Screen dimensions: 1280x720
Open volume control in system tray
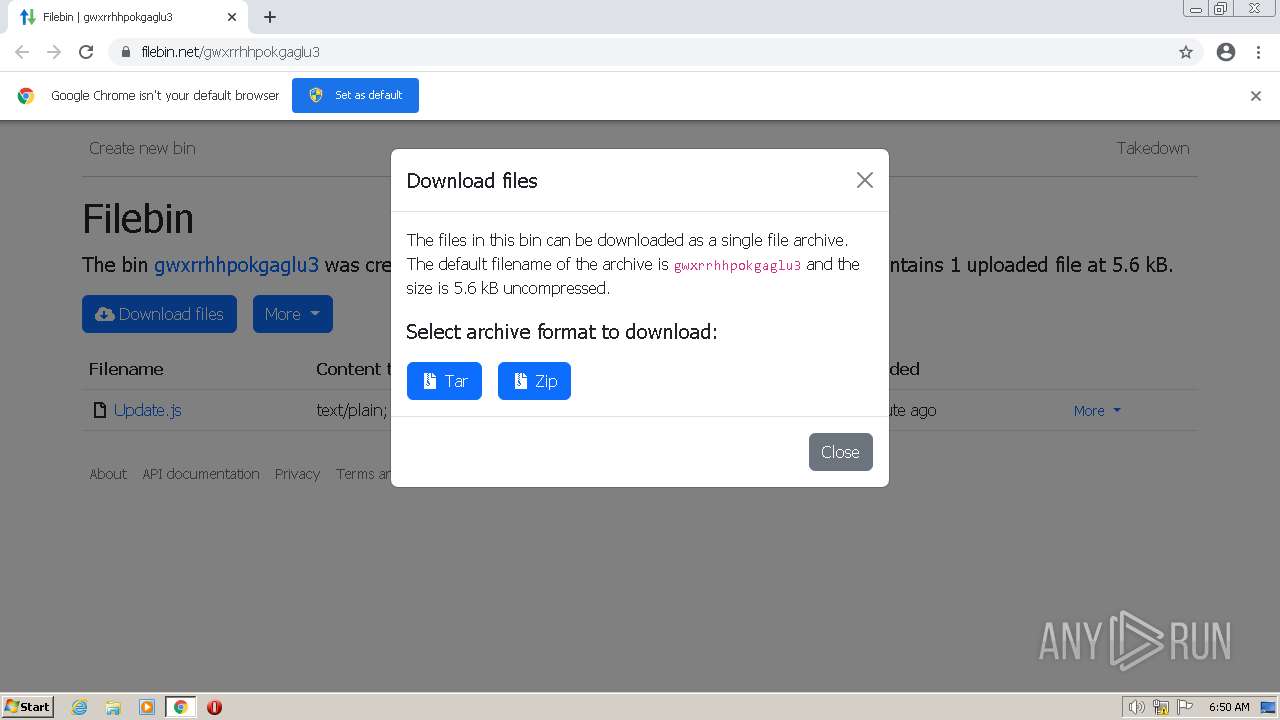(1136, 707)
